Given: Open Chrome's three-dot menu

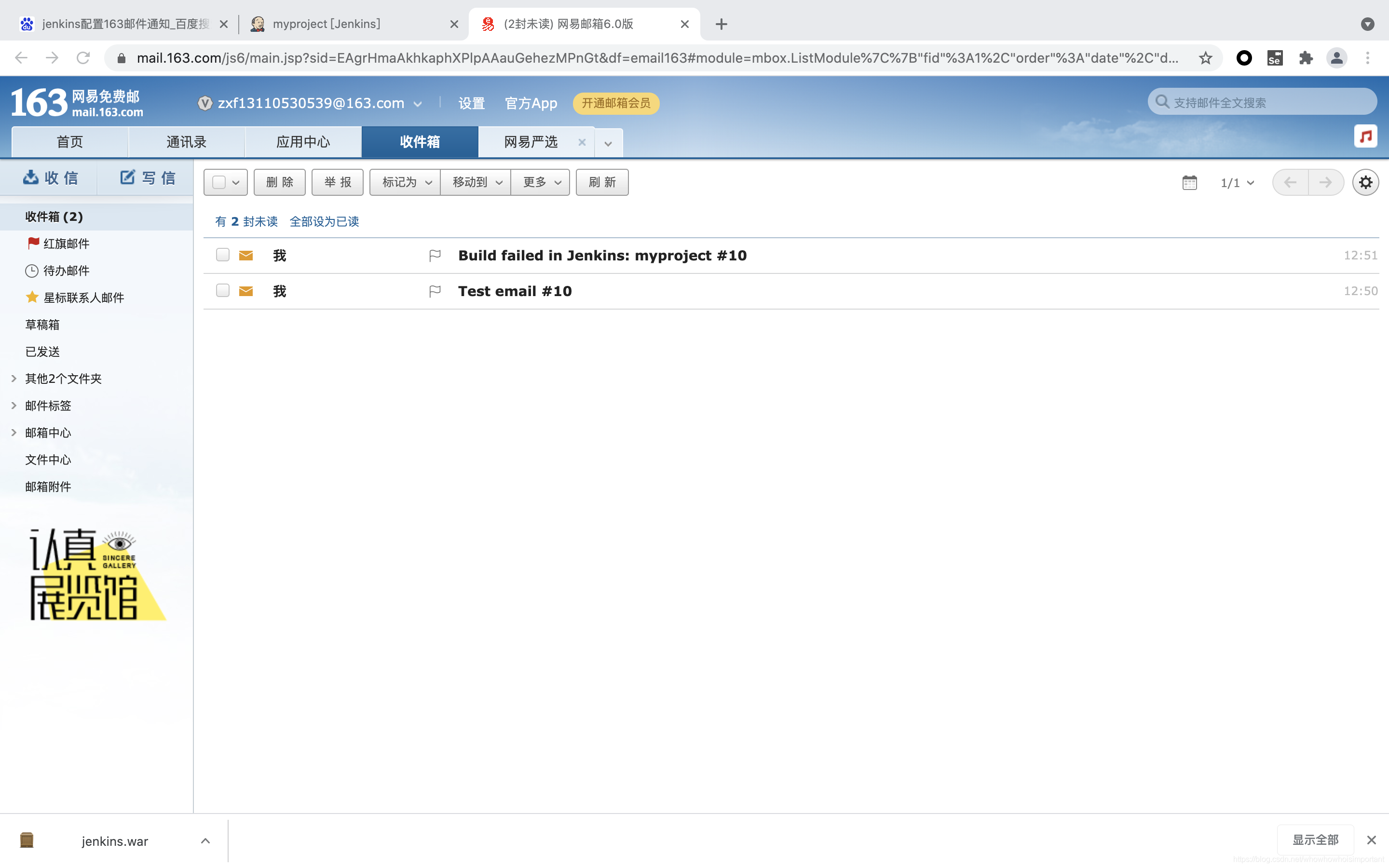Looking at the screenshot, I should tap(1368, 58).
